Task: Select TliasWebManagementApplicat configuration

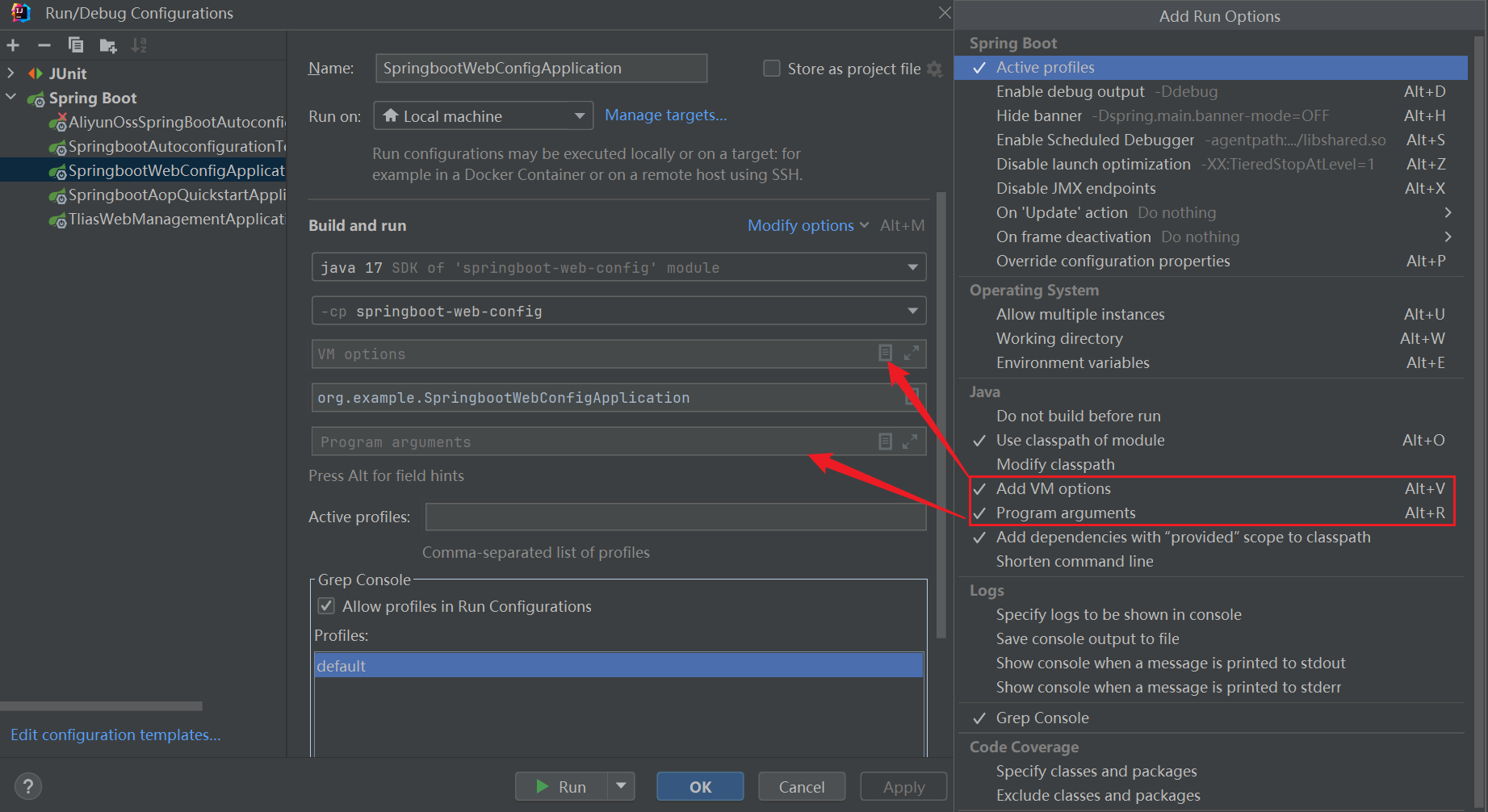Action: [166, 219]
